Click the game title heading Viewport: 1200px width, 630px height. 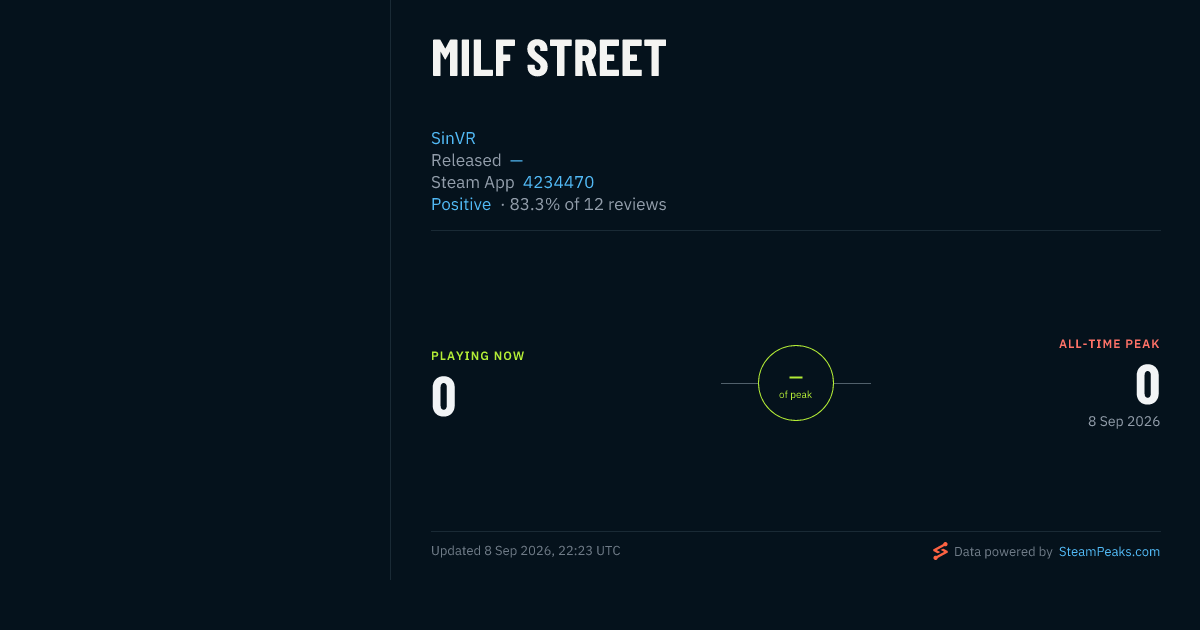click(x=548, y=59)
